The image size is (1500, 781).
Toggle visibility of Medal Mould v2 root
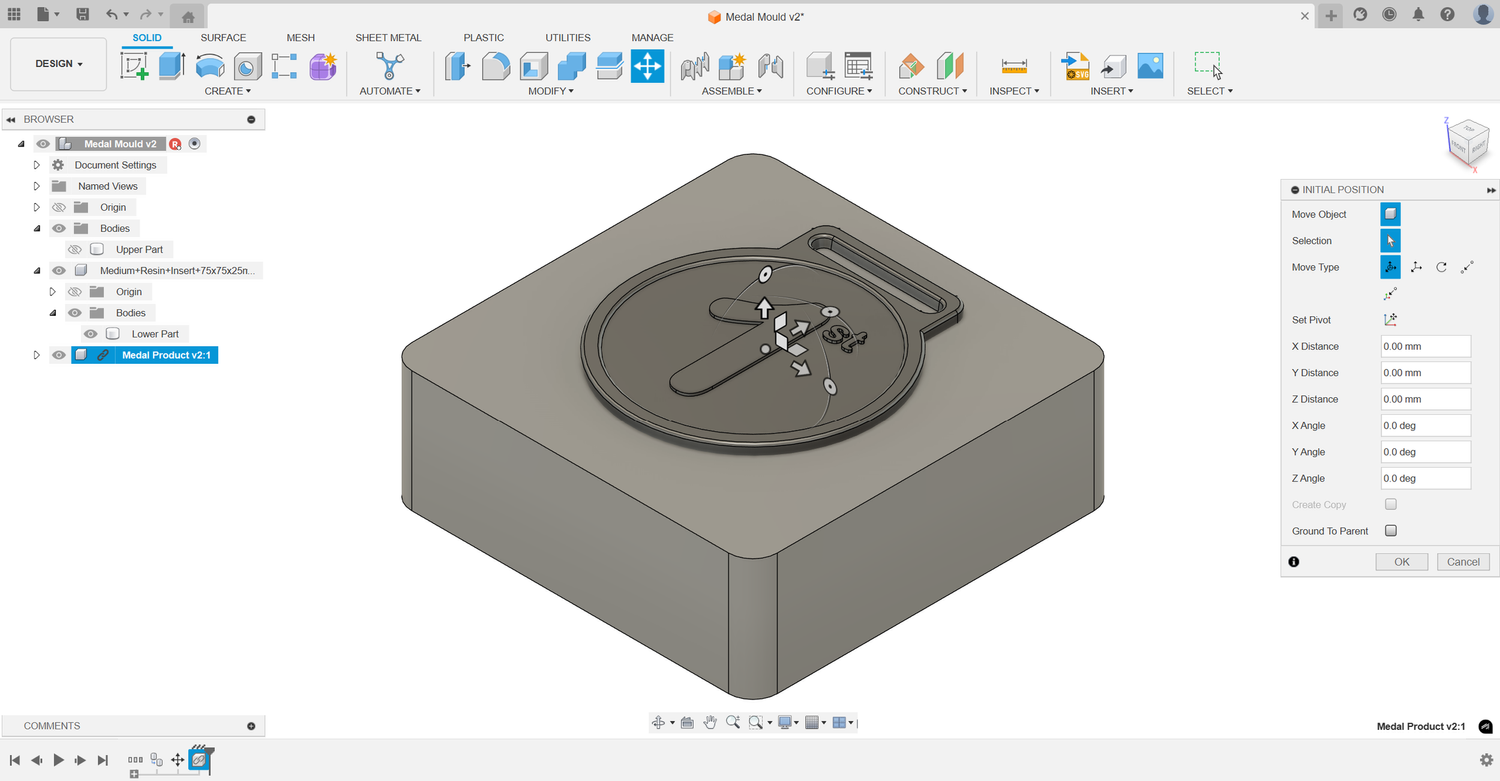[43, 144]
